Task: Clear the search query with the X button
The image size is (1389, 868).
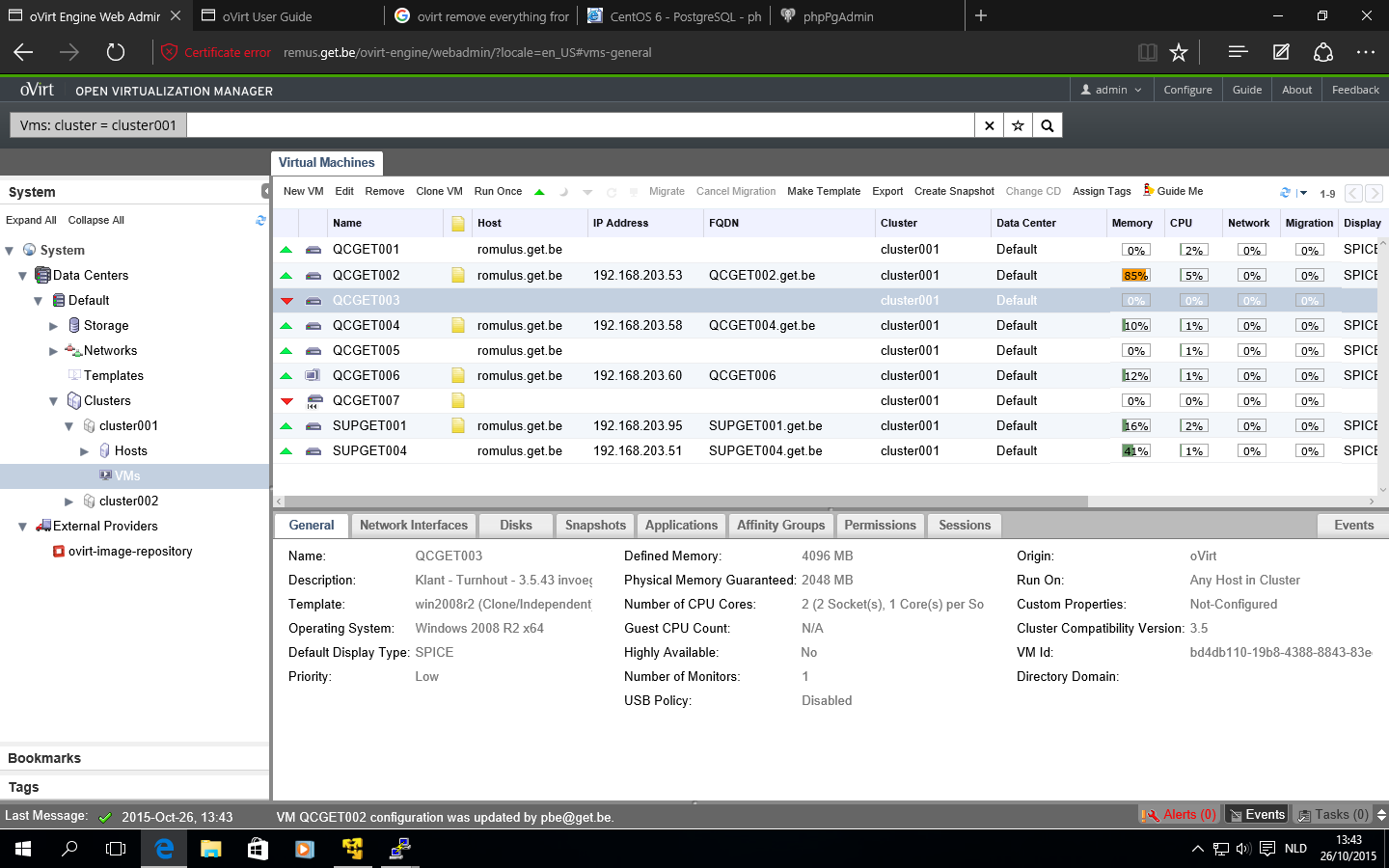Action: 989,125
